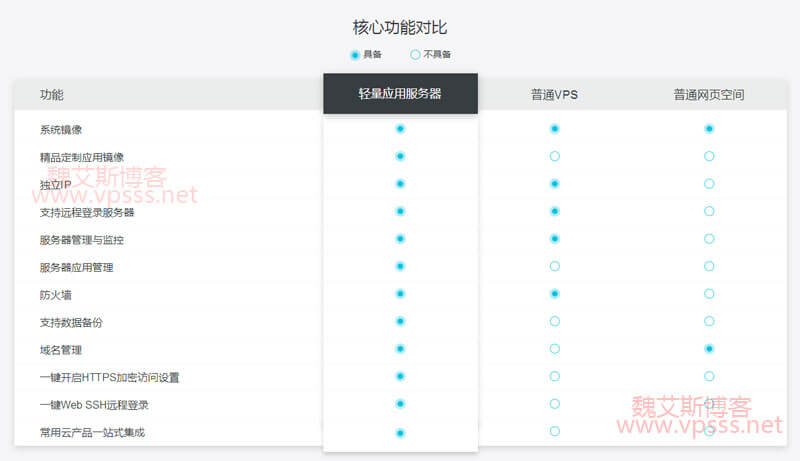The height and width of the screenshot is (461, 800).
Task: Select the 轻量应用服务器 column header
Action: pos(400,94)
